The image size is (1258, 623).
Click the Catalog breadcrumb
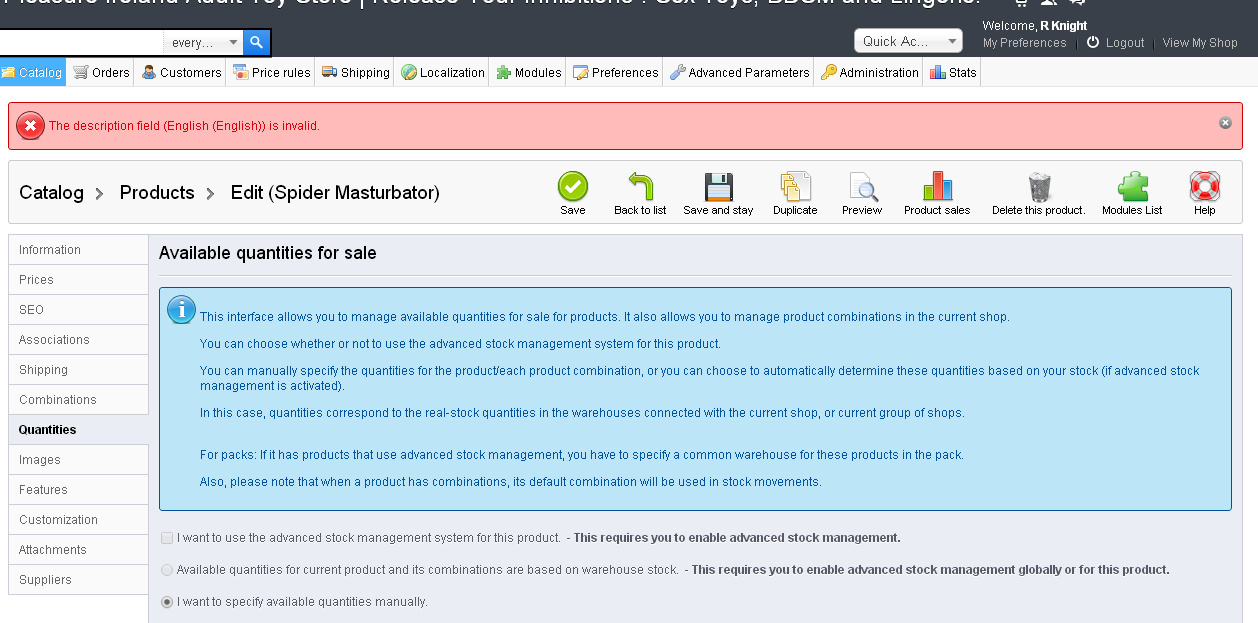[51, 193]
